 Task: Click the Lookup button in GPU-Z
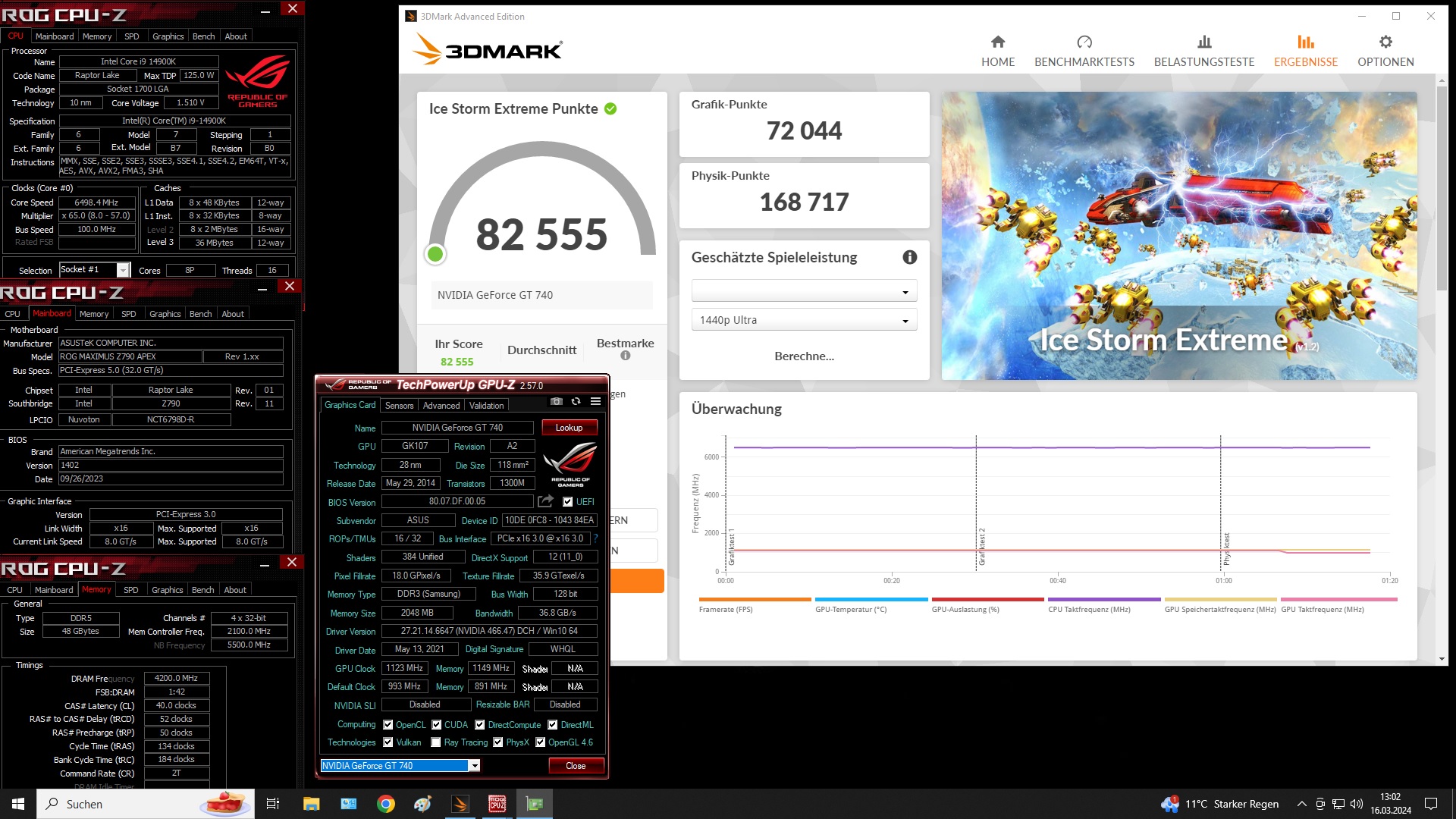click(x=570, y=428)
